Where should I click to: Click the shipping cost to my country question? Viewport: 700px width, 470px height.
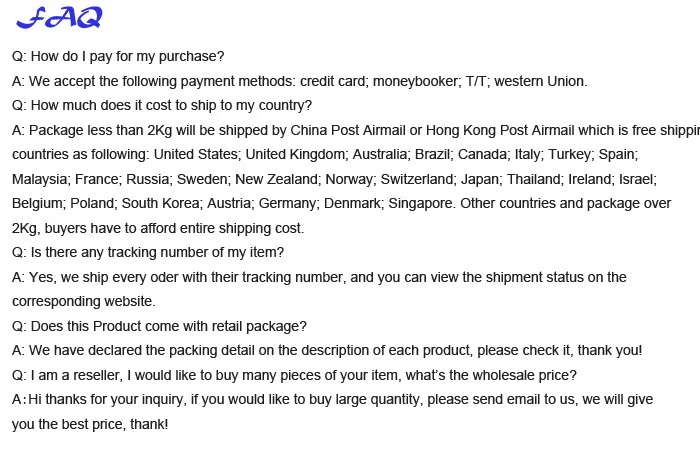coord(162,105)
